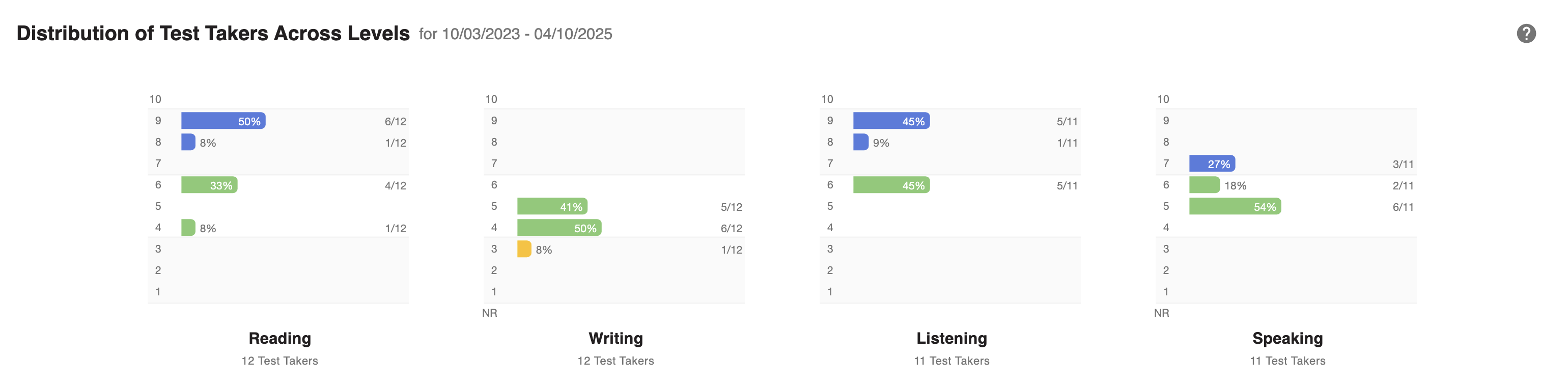Select the 50% Reading level 9 bar
The image size is (1568, 385).
click(x=223, y=121)
